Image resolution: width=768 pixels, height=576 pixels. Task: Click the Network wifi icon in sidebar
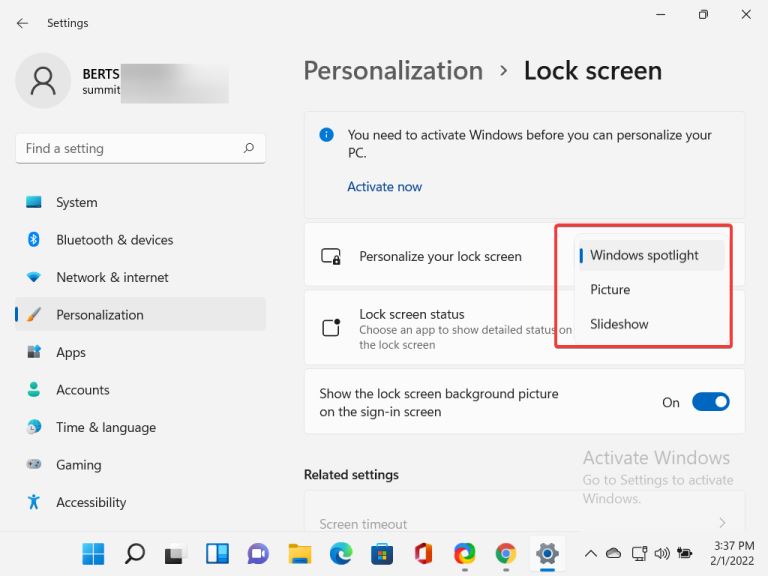34,277
